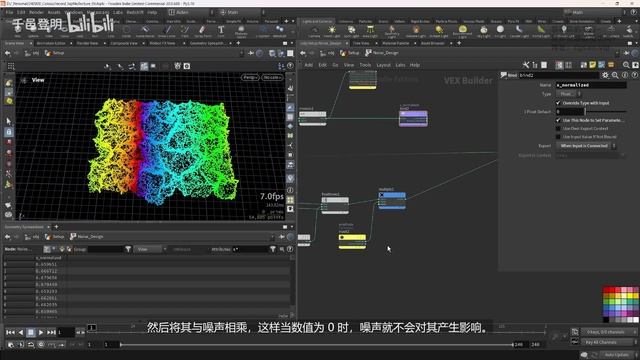Open the network editor Layout menu
This screenshot has height=360, width=640.
[x=383, y=65]
